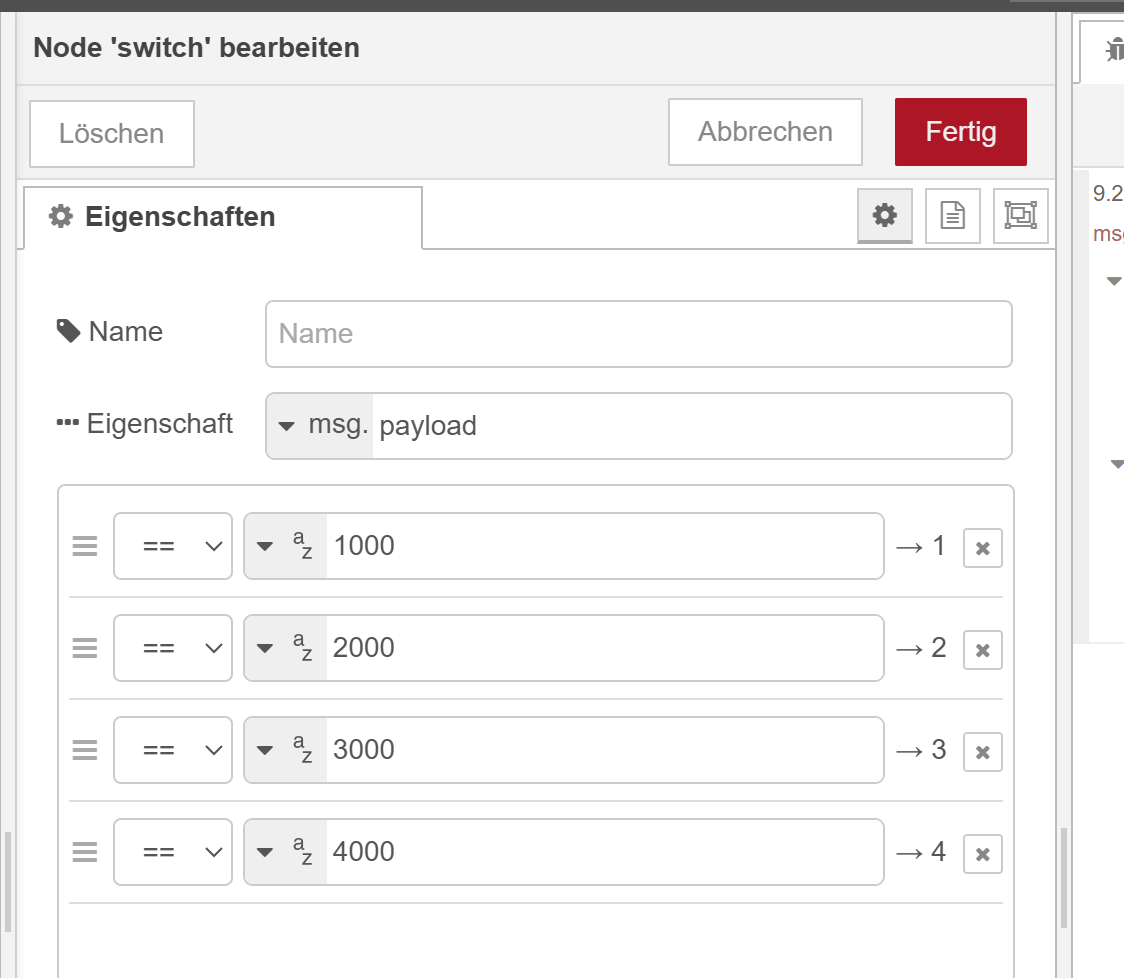Expand msg. property type dropdown
The width and height of the screenshot is (1124, 978).
click(x=319, y=426)
